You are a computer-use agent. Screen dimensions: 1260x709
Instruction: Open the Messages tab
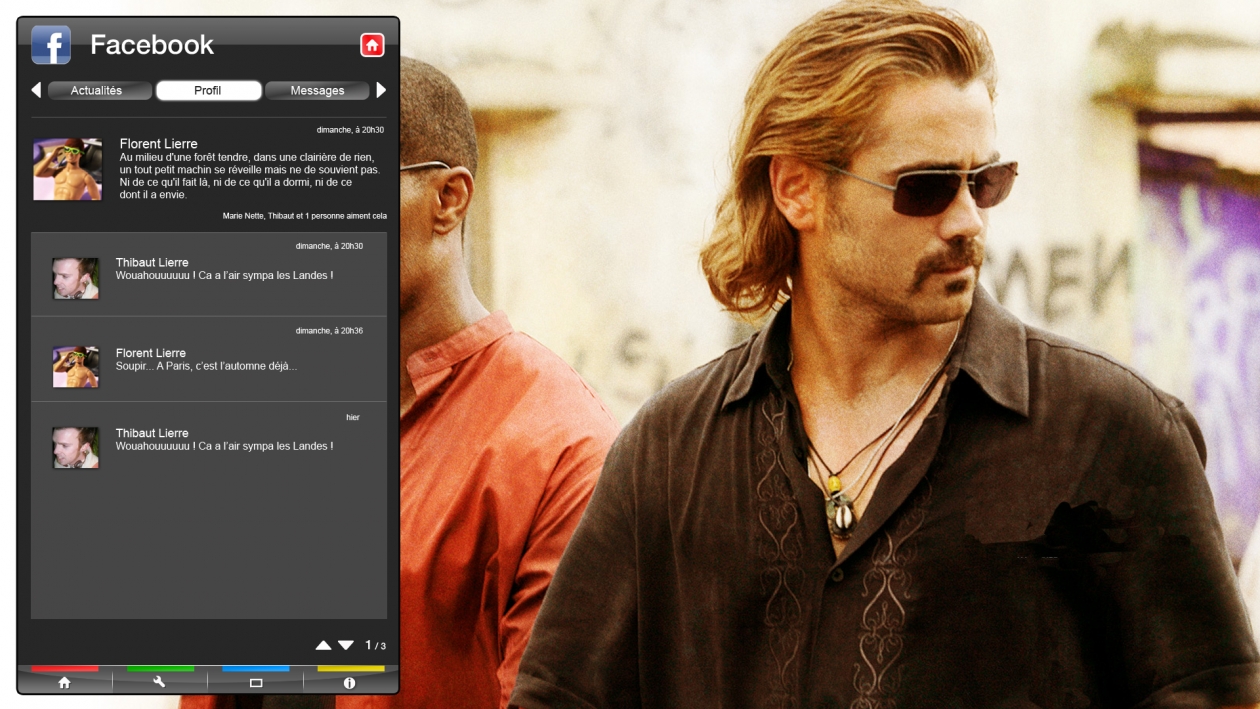click(317, 91)
